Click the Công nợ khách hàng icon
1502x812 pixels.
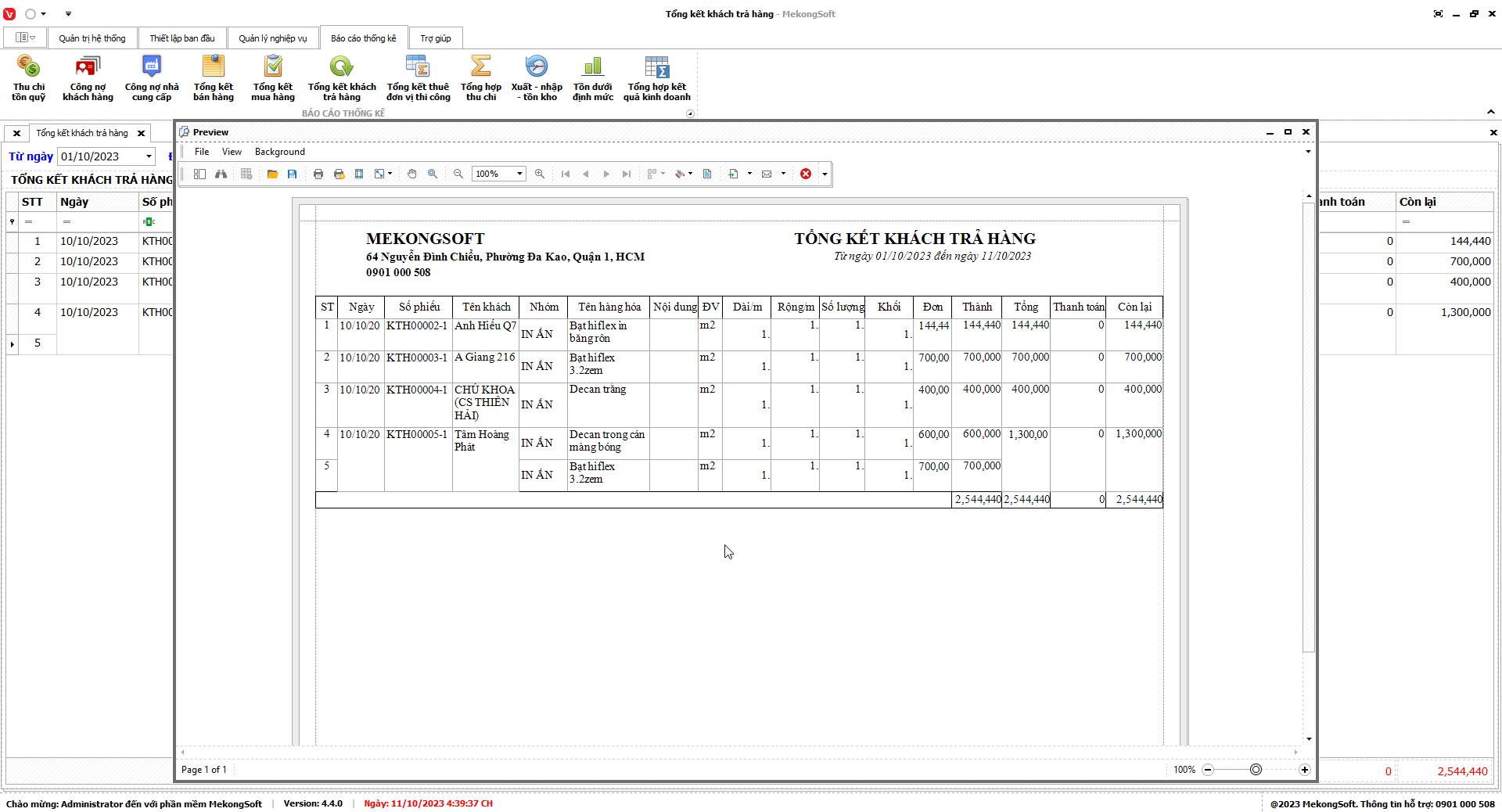[x=88, y=77]
